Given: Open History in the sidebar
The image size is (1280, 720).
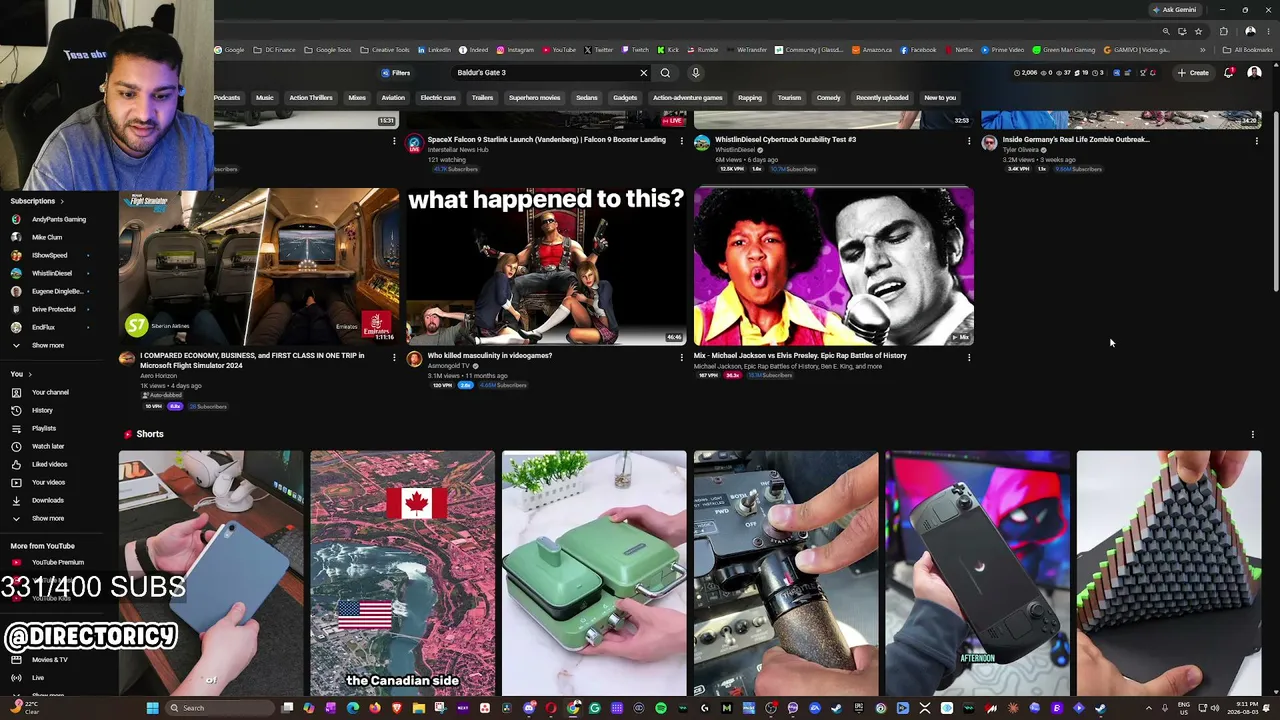Looking at the screenshot, I should coord(42,410).
